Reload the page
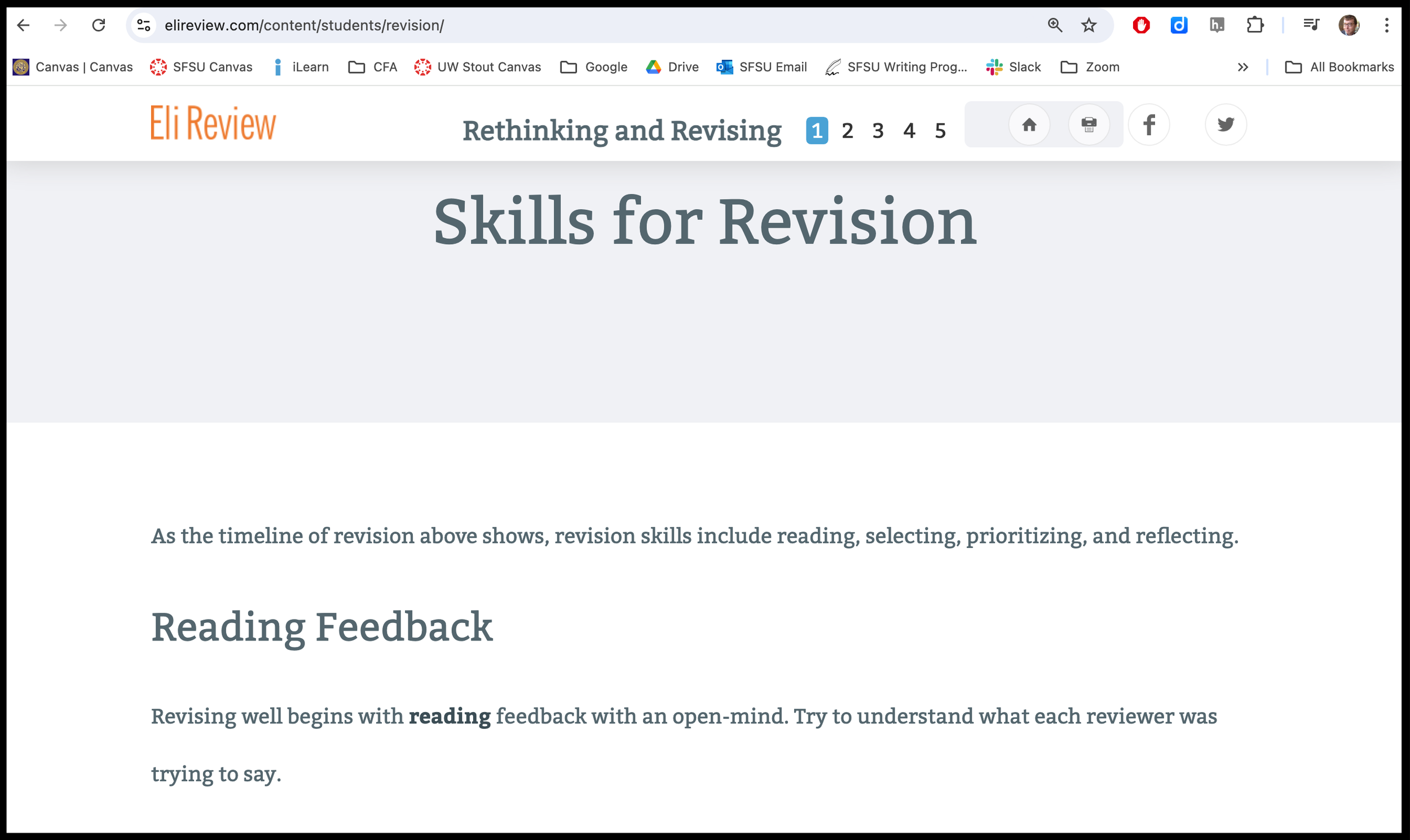This screenshot has width=1410, height=840. tap(99, 25)
